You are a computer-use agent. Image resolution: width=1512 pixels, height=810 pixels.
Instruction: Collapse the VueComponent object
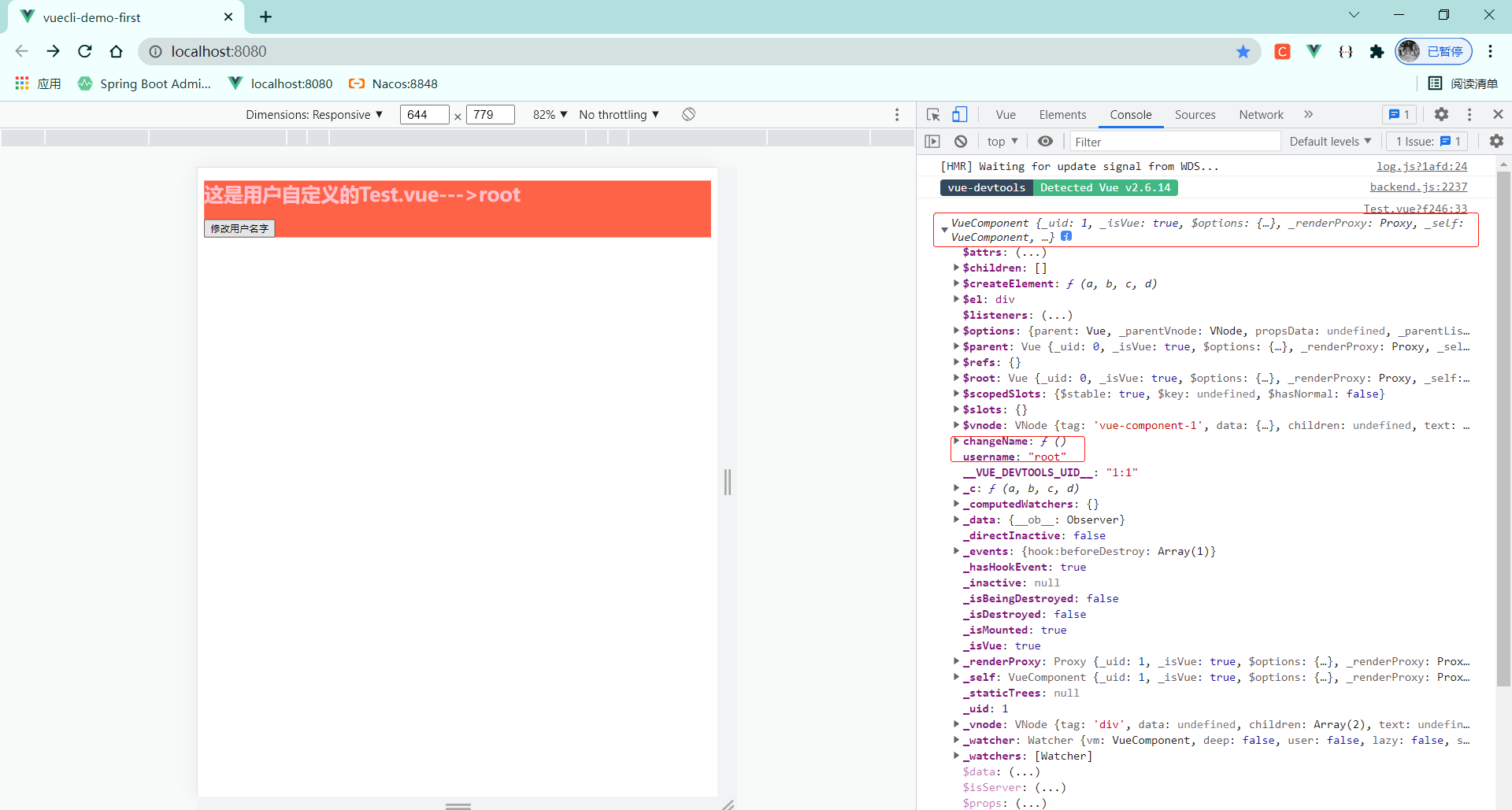[944, 230]
